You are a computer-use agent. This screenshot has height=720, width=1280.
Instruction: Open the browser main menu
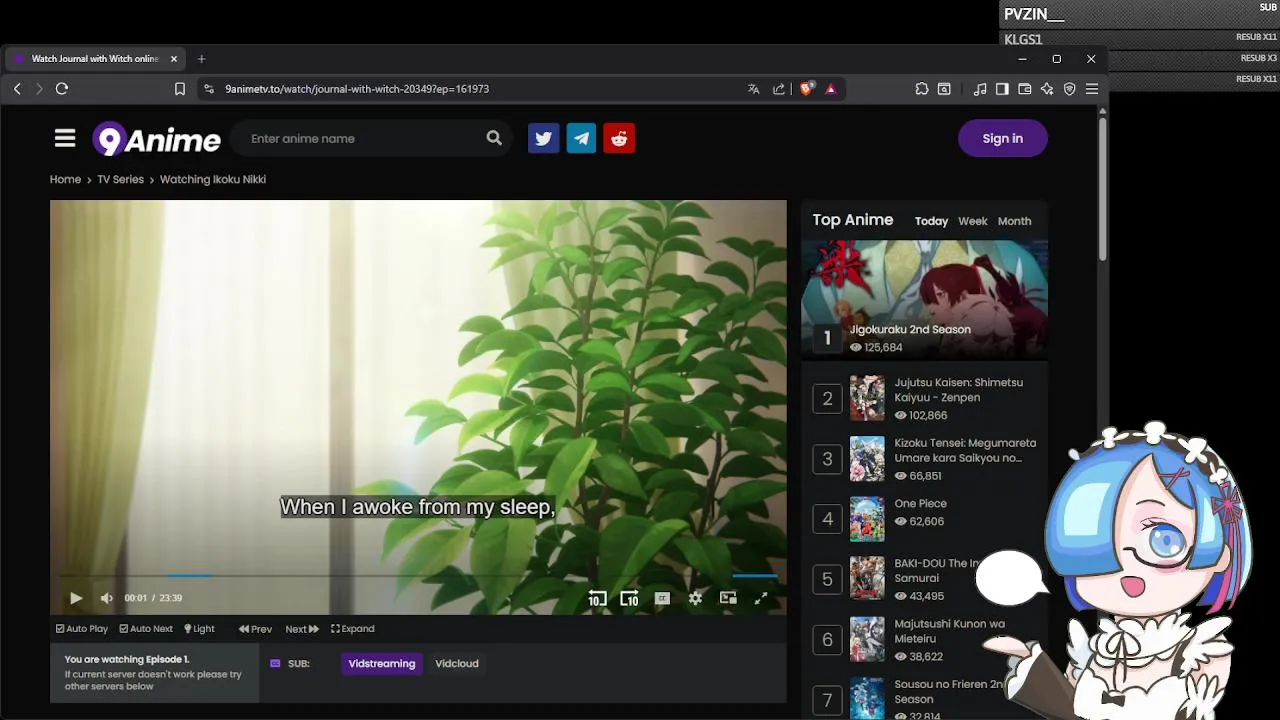[x=1092, y=89]
